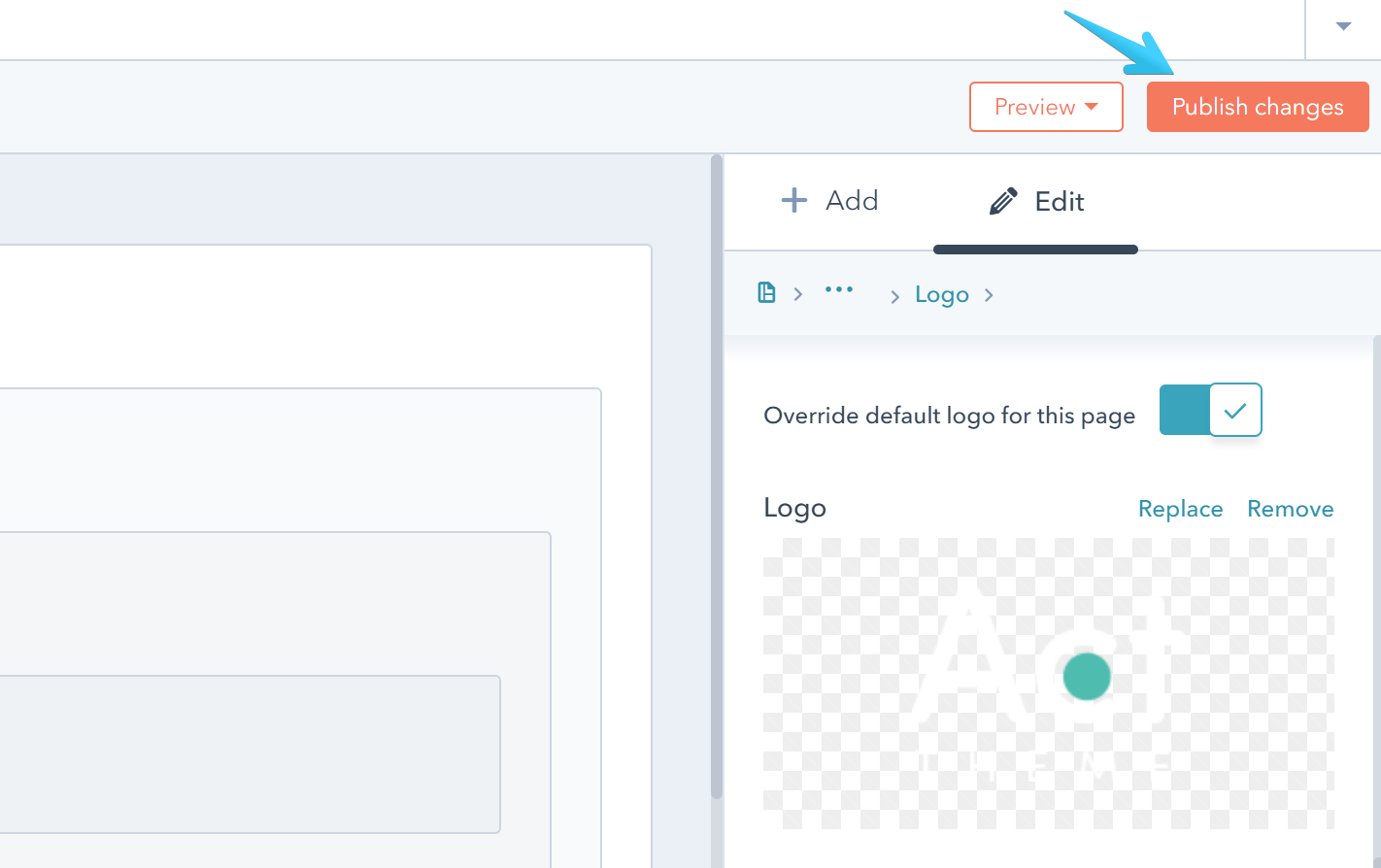This screenshot has height=868, width=1381.
Task: Click the logo image preview thumbnail
Action: click(1048, 683)
